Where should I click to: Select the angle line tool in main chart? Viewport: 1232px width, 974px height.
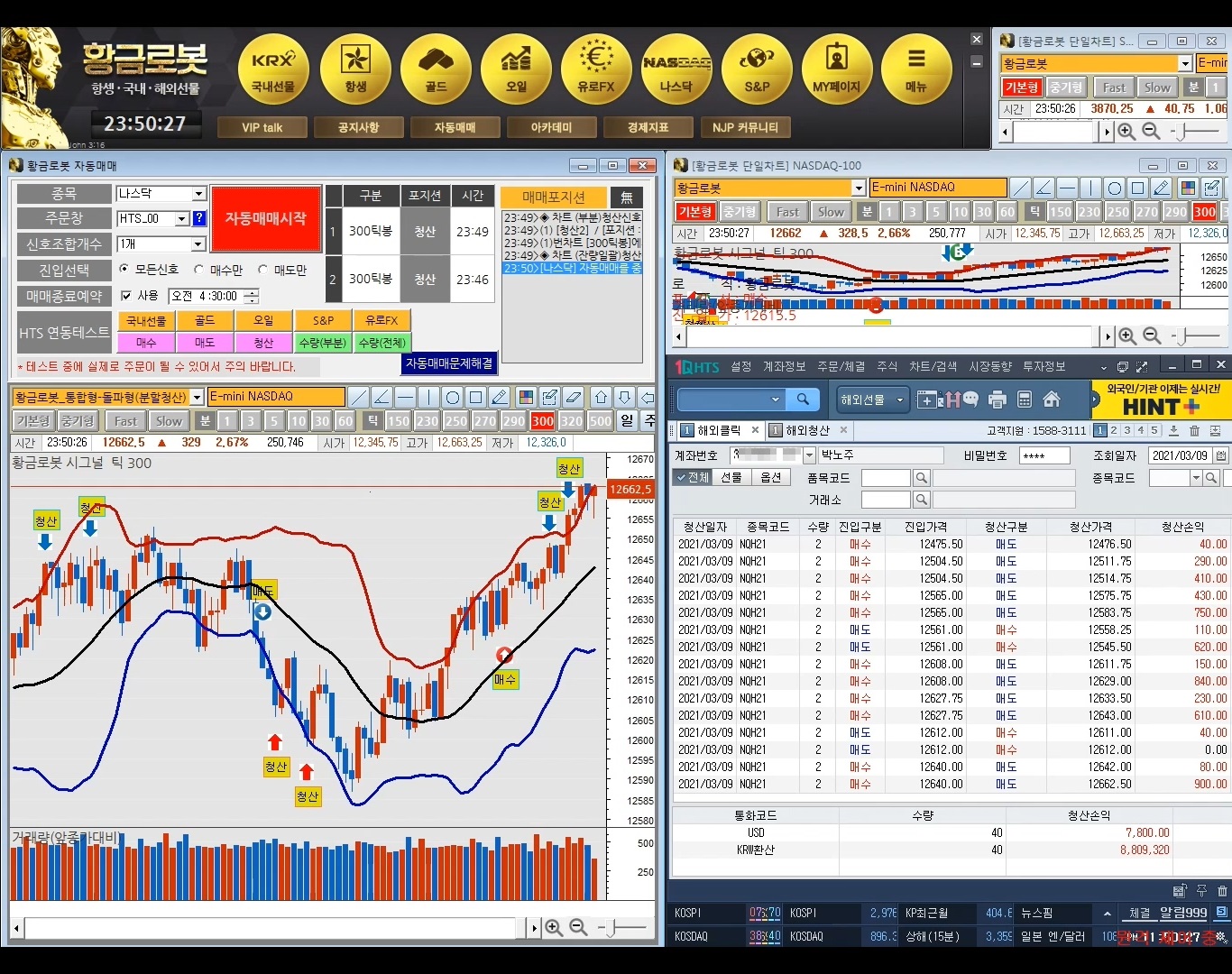pyautogui.click(x=382, y=397)
